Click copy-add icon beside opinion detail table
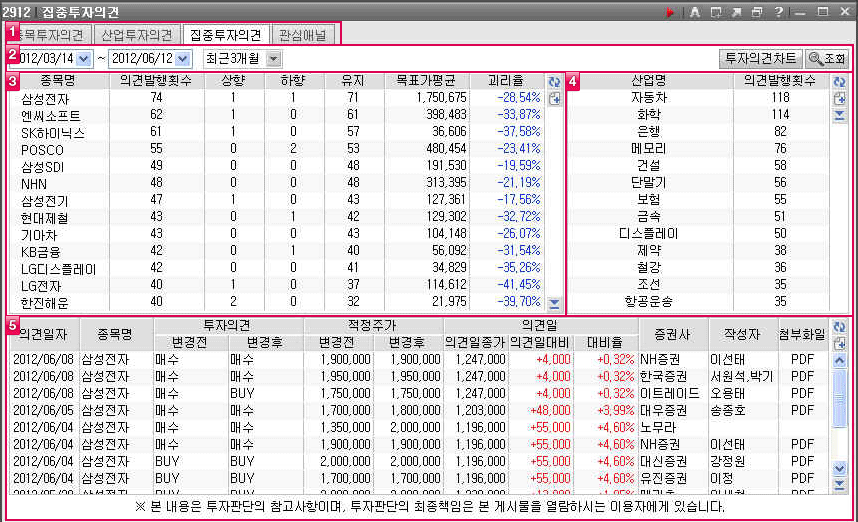The height and width of the screenshot is (522, 858). pyautogui.click(x=839, y=344)
